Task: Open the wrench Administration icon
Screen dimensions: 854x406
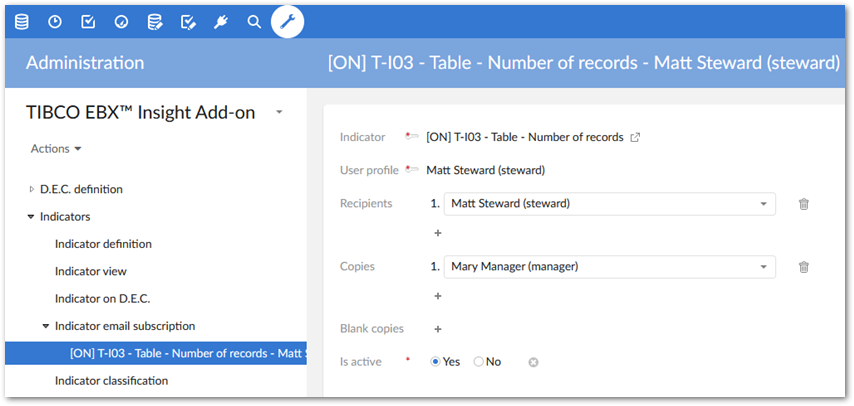Action: 288,21
